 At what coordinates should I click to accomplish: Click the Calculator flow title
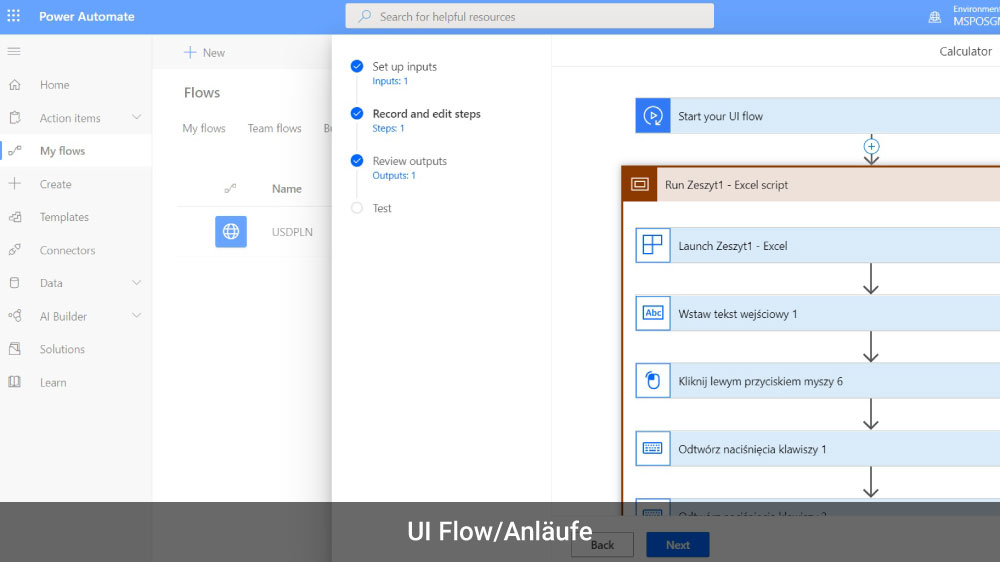(x=965, y=51)
